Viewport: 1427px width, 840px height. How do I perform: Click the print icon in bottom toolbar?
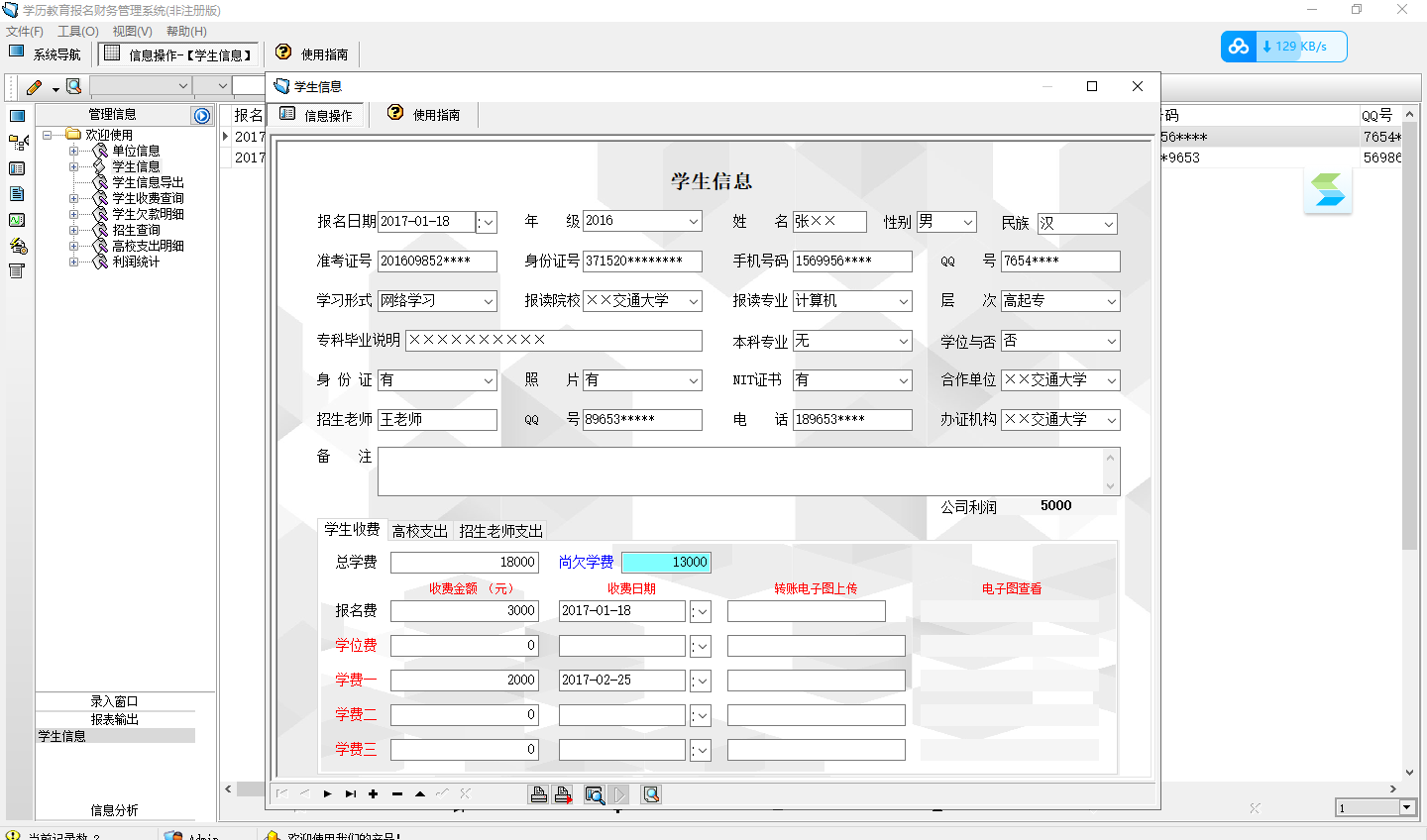(538, 794)
